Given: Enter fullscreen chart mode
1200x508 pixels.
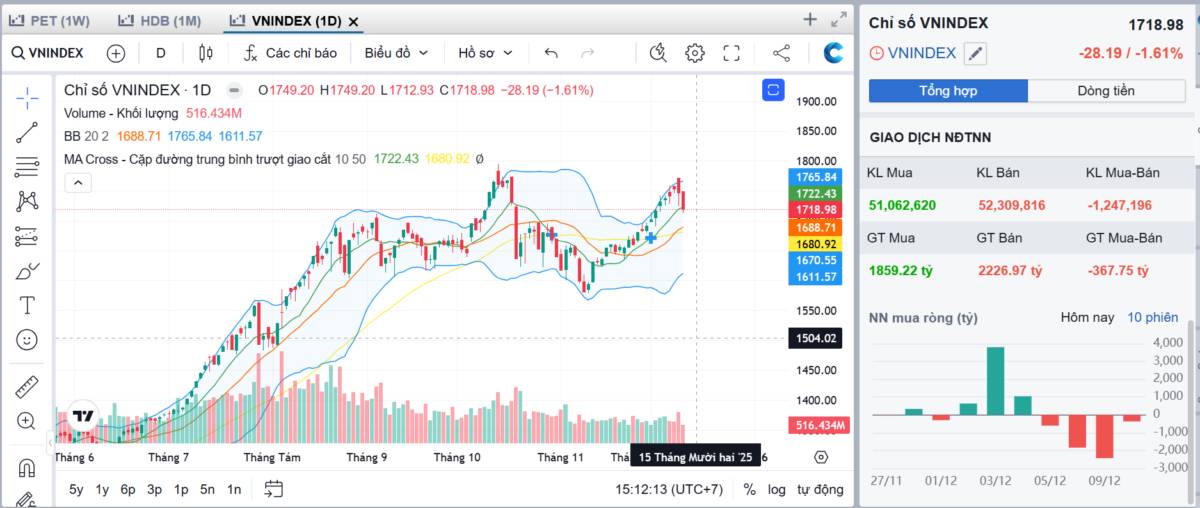Looking at the screenshot, I should (x=731, y=53).
